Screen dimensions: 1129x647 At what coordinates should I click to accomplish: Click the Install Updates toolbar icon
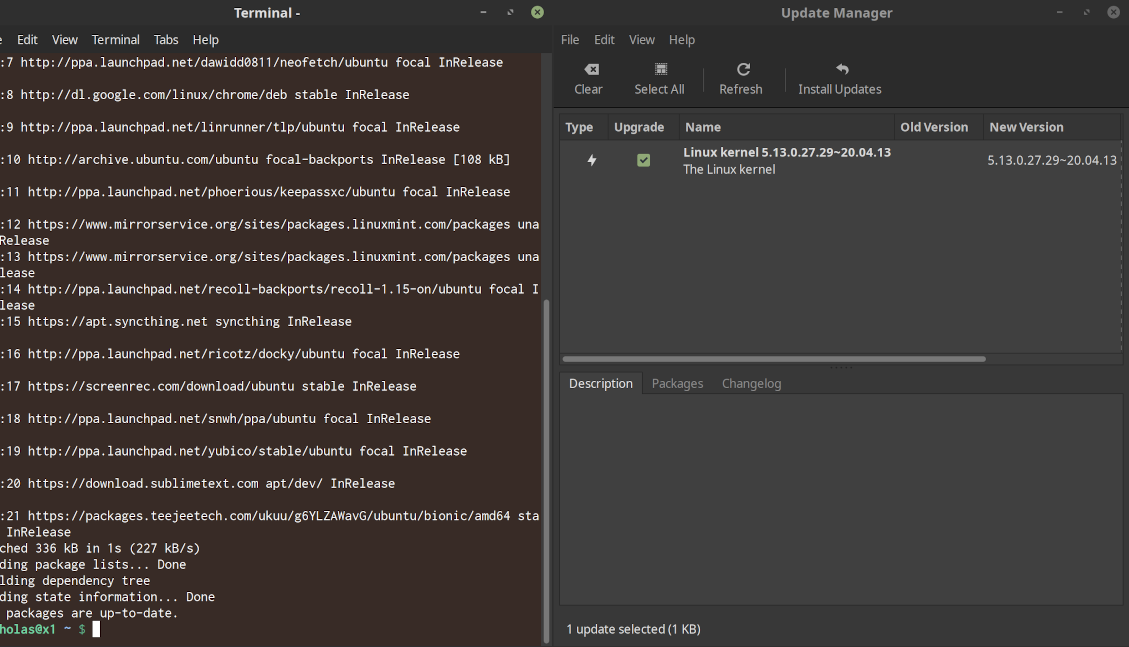tap(839, 69)
